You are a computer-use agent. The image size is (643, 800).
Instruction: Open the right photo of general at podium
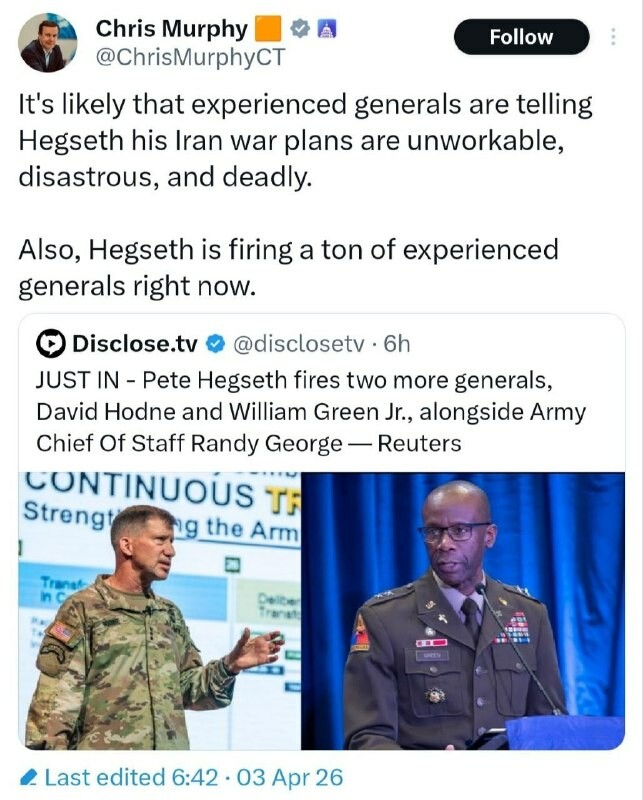tap(465, 610)
